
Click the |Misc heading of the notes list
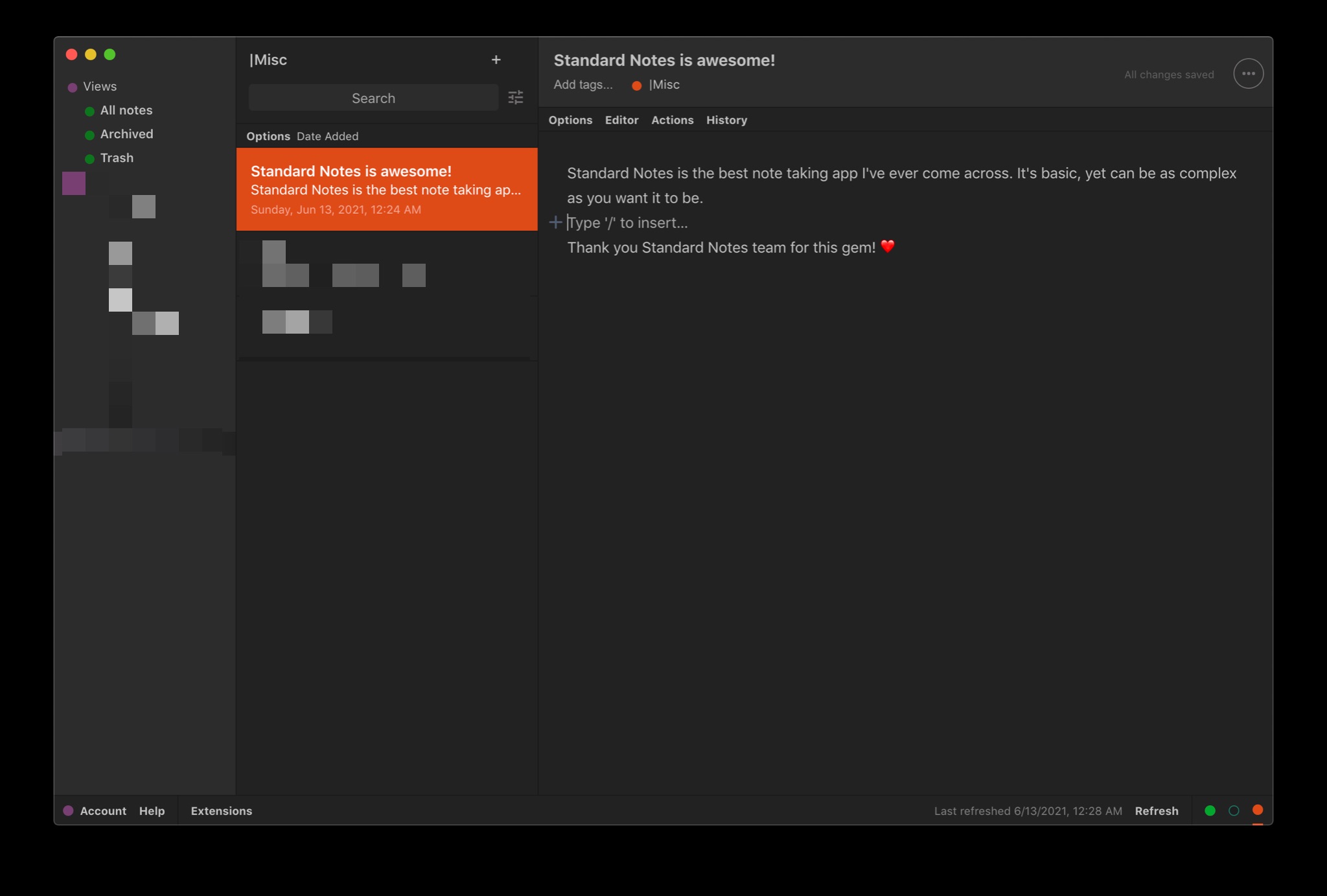pyautogui.click(x=268, y=60)
